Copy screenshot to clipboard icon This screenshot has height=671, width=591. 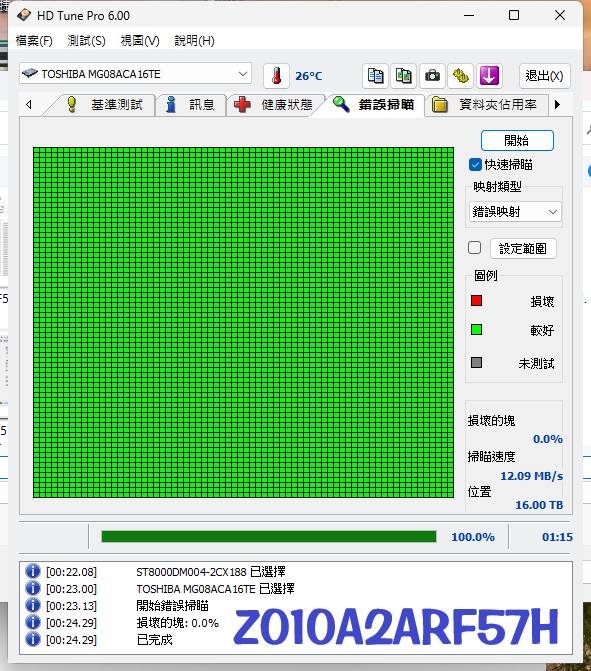[x=404, y=76]
